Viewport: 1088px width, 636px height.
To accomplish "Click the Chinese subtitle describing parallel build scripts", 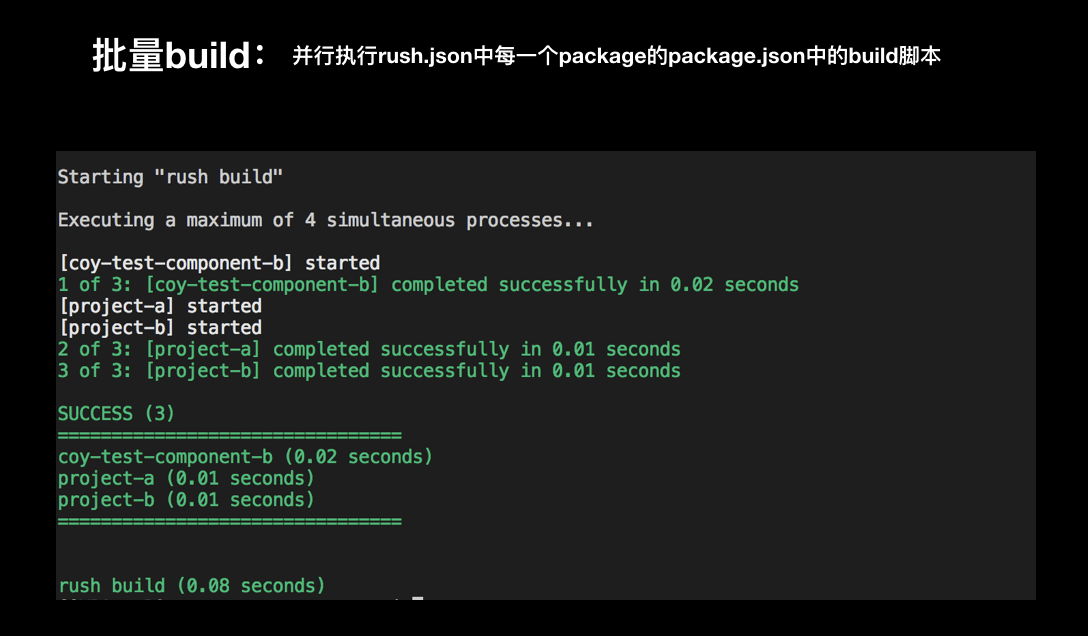I will [x=616, y=56].
